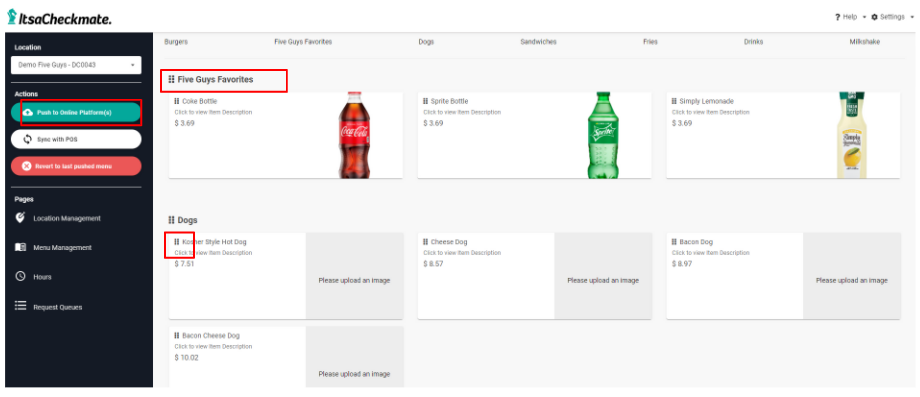Click the Location Management sidebar icon
The image size is (920, 397).
click(x=21, y=218)
